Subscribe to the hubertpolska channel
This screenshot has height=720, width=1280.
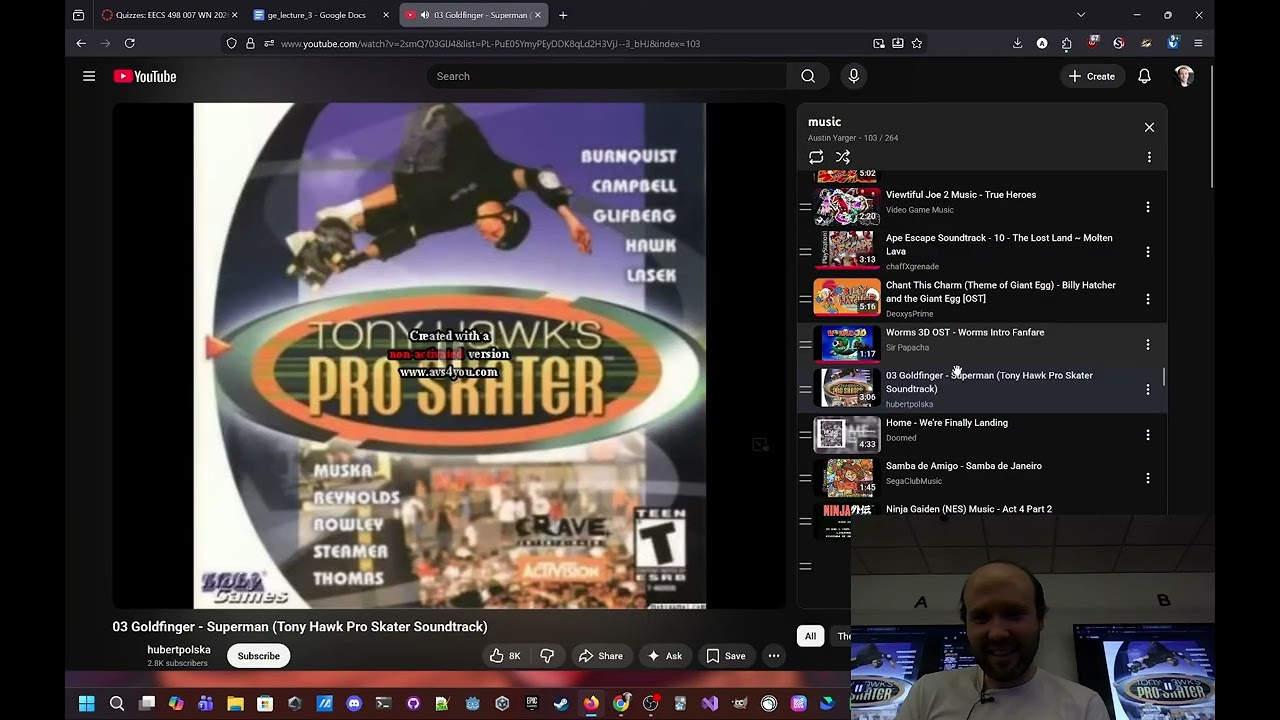(x=259, y=656)
